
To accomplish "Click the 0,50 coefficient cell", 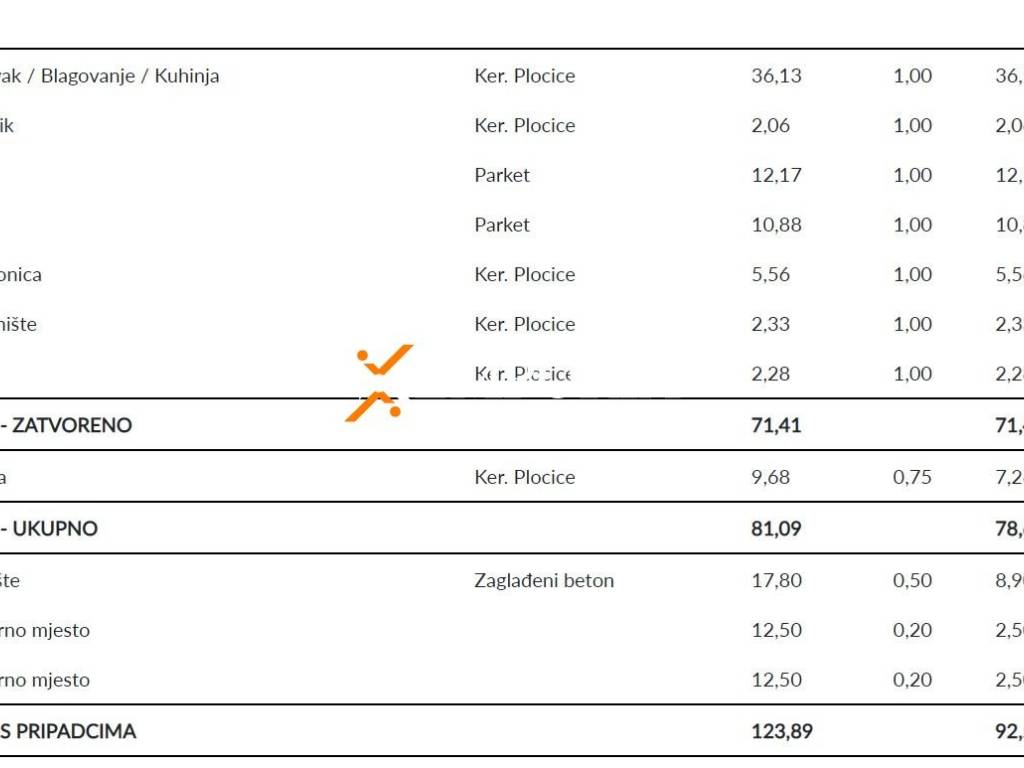I will pyautogui.click(x=912, y=581).
